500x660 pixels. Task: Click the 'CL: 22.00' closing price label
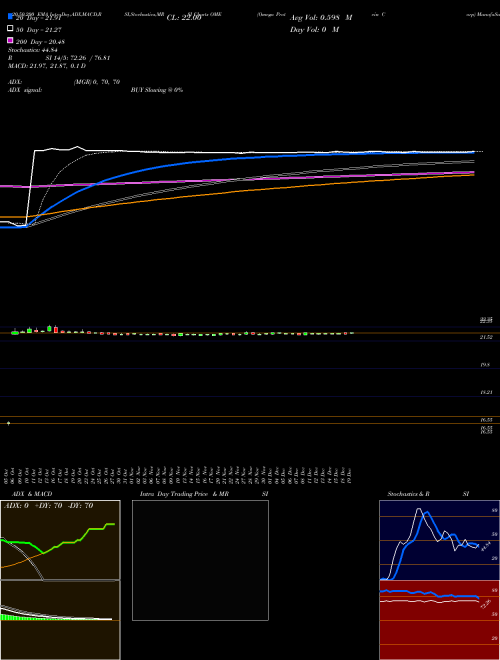[184, 18]
